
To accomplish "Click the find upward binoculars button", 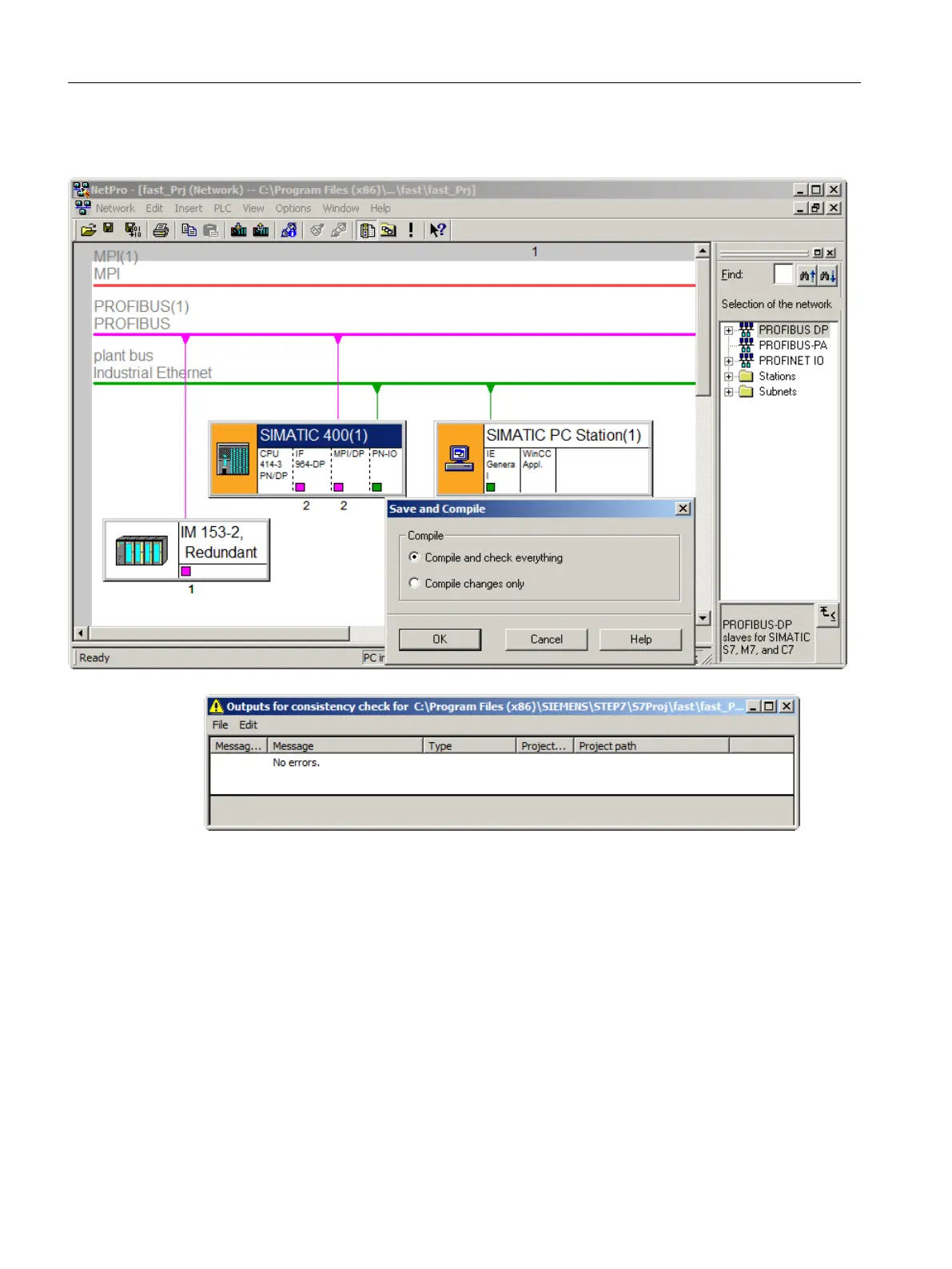I will [x=807, y=276].
